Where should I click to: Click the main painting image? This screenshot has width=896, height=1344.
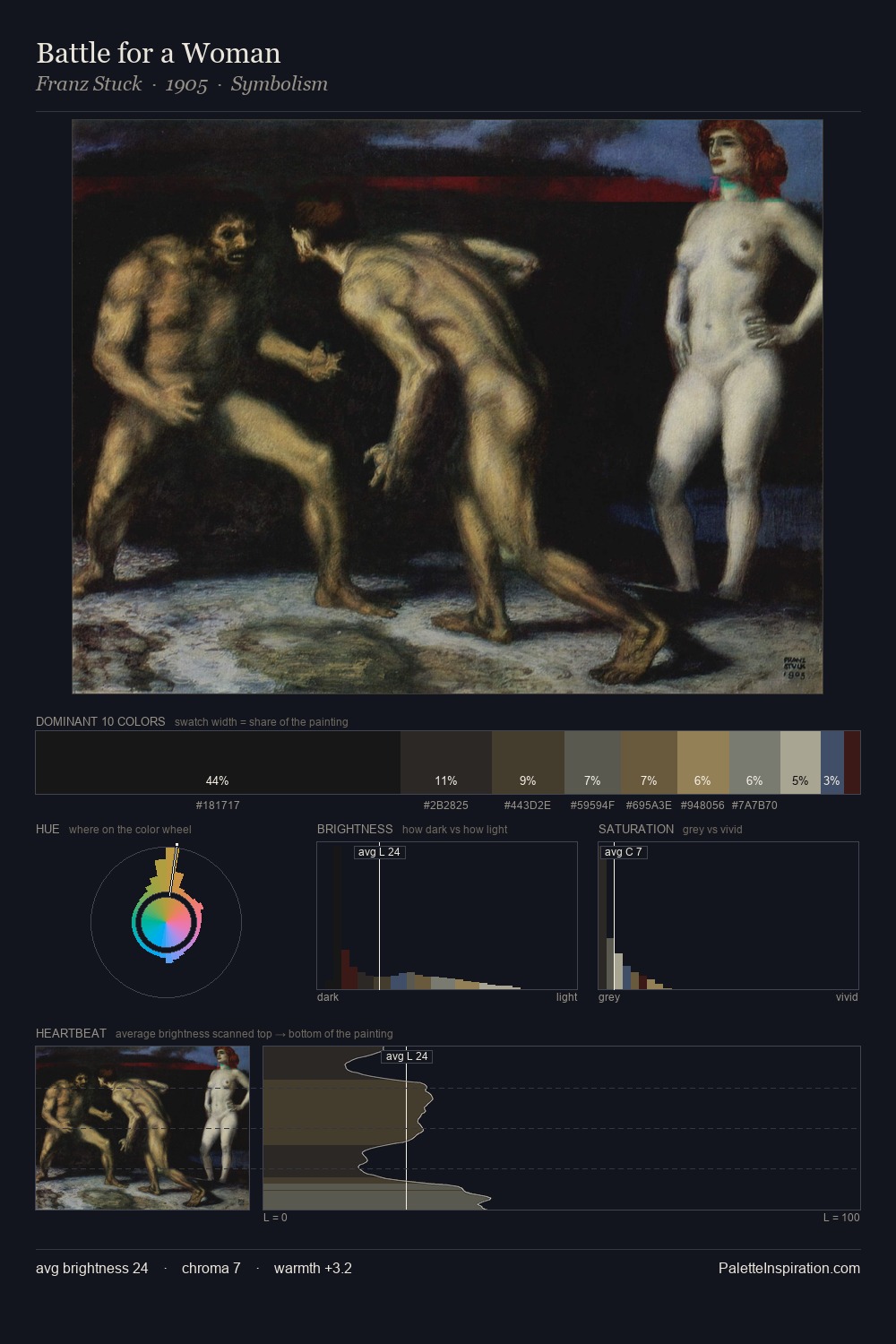(x=447, y=407)
